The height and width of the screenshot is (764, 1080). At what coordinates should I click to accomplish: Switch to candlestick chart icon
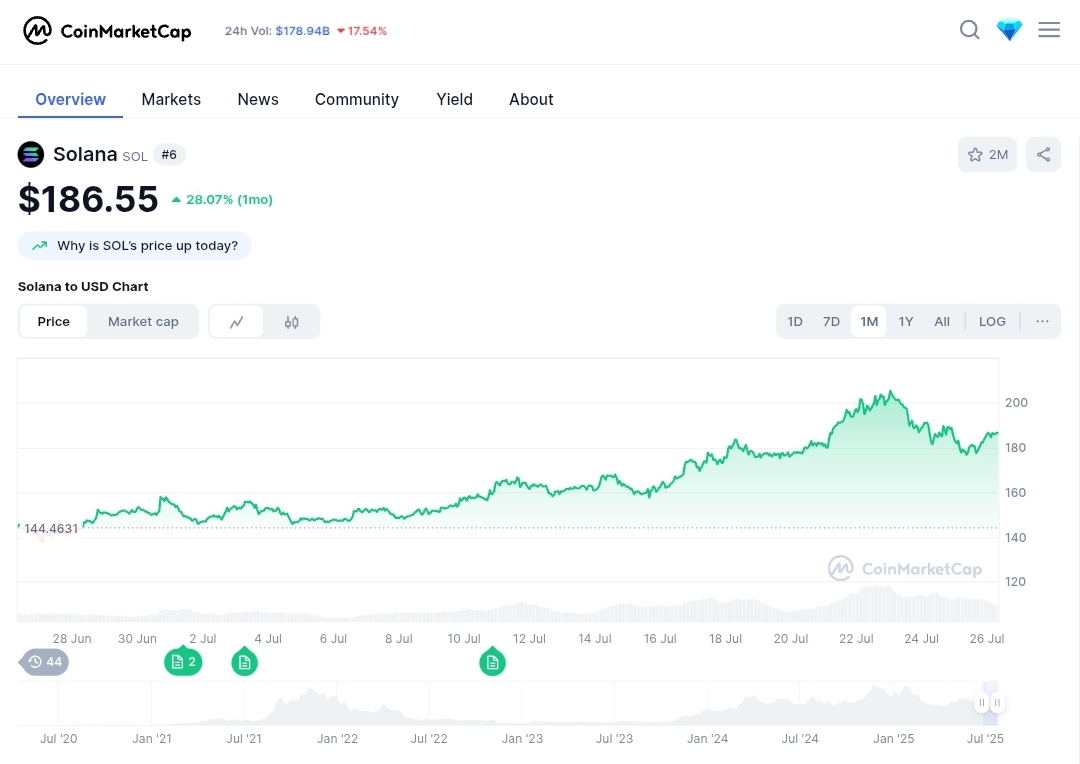pyautogui.click(x=292, y=322)
